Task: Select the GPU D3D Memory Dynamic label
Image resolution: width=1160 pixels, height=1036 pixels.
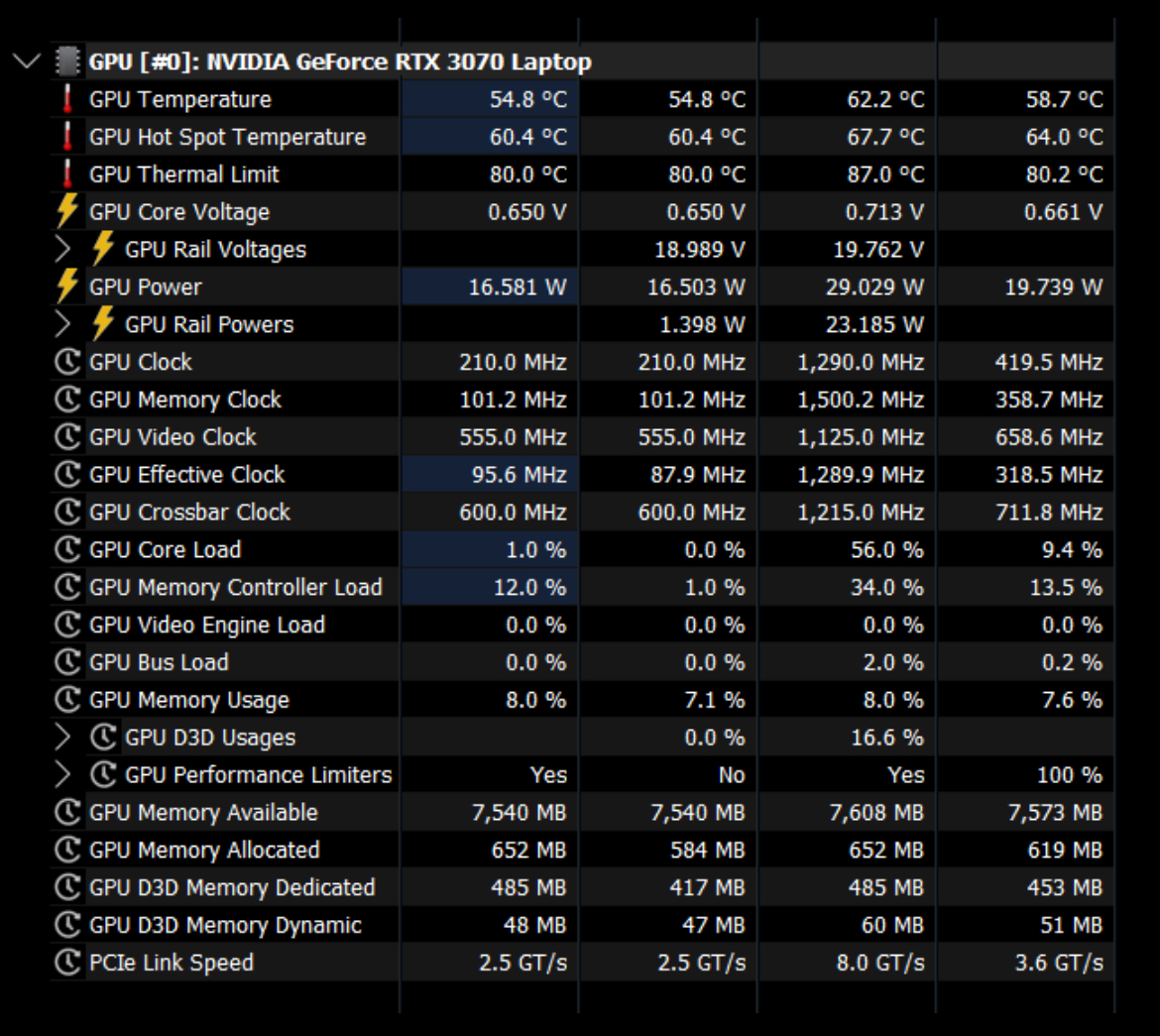Action: point(225,926)
